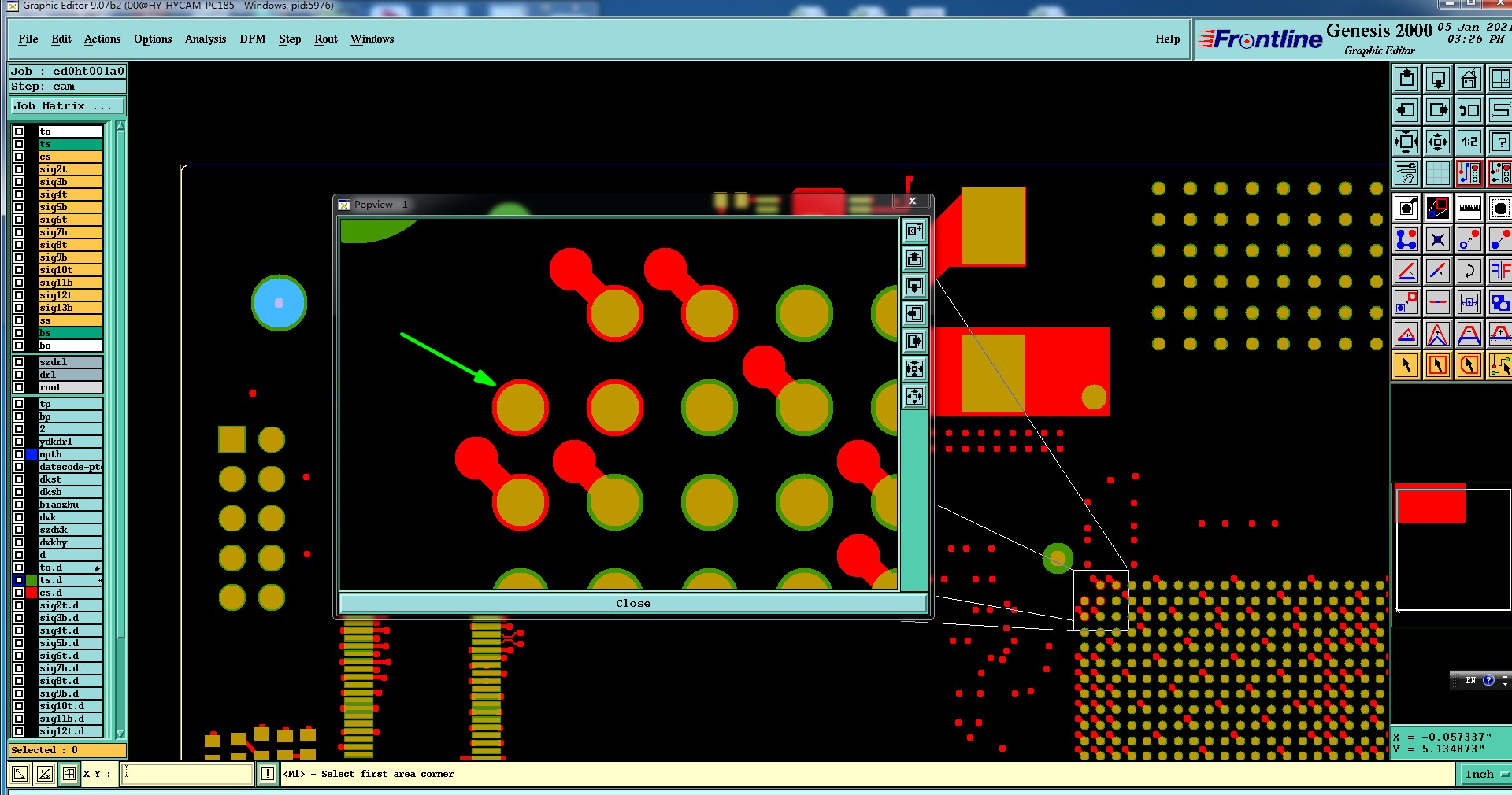This screenshot has width=1512, height=795.
Task: Click the blue color swatch of npth layer
Action: tap(31, 454)
